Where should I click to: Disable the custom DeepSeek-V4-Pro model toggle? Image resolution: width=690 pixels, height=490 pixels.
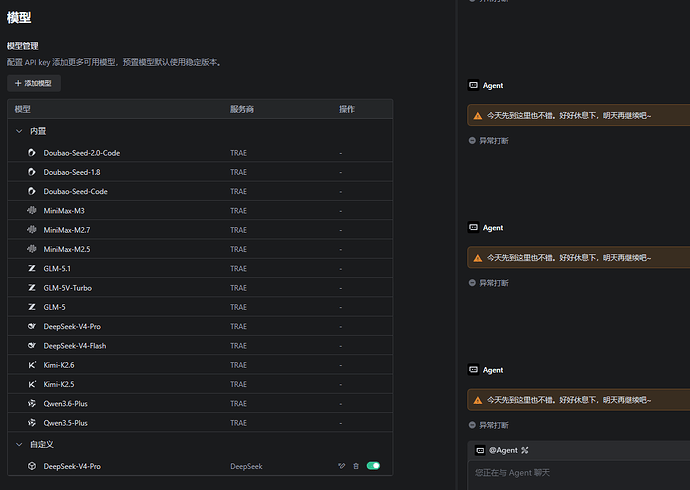(x=373, y=466)
